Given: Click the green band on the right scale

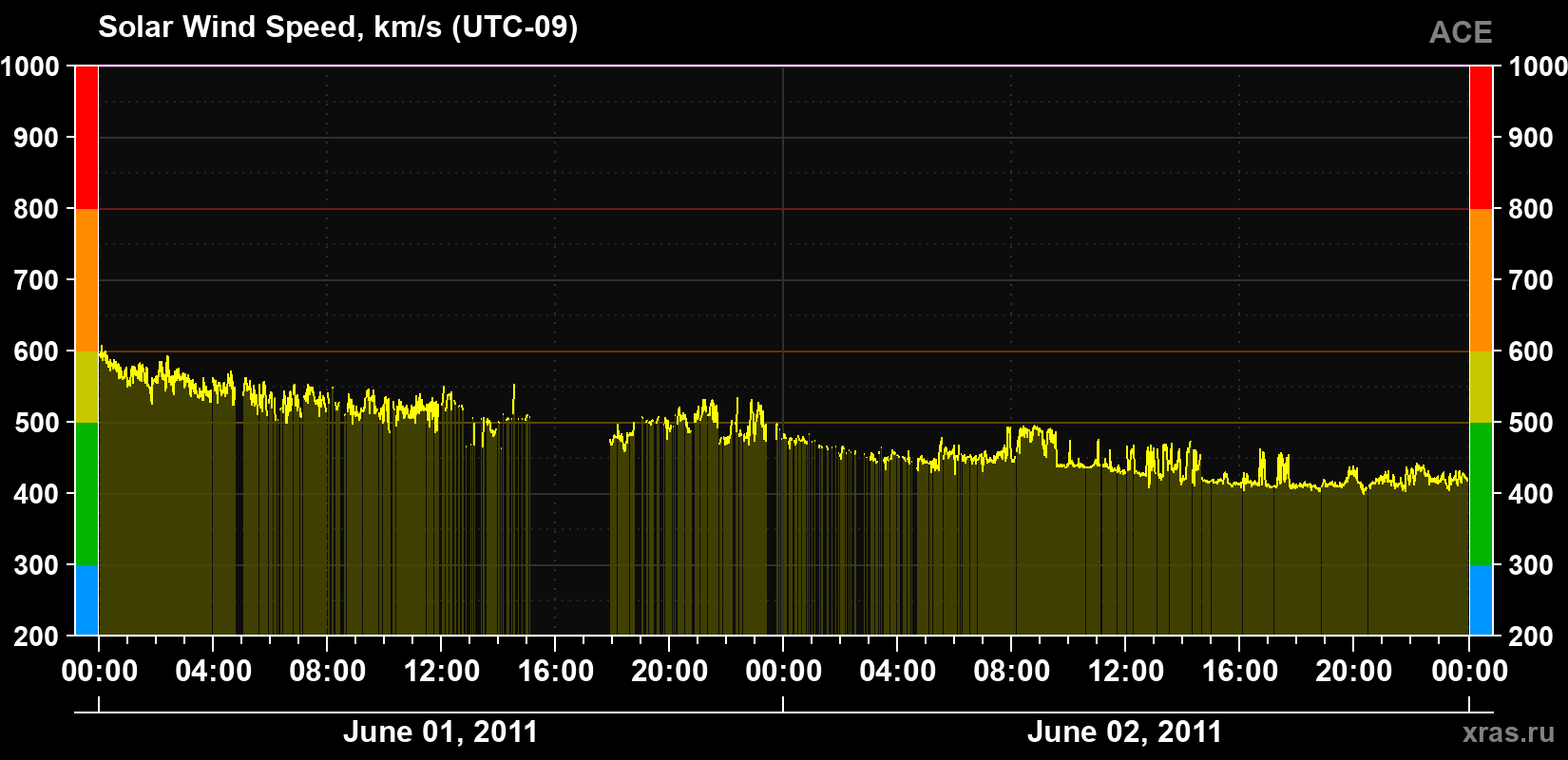Looking at the screenshot, I should (x=1481, y=494).
